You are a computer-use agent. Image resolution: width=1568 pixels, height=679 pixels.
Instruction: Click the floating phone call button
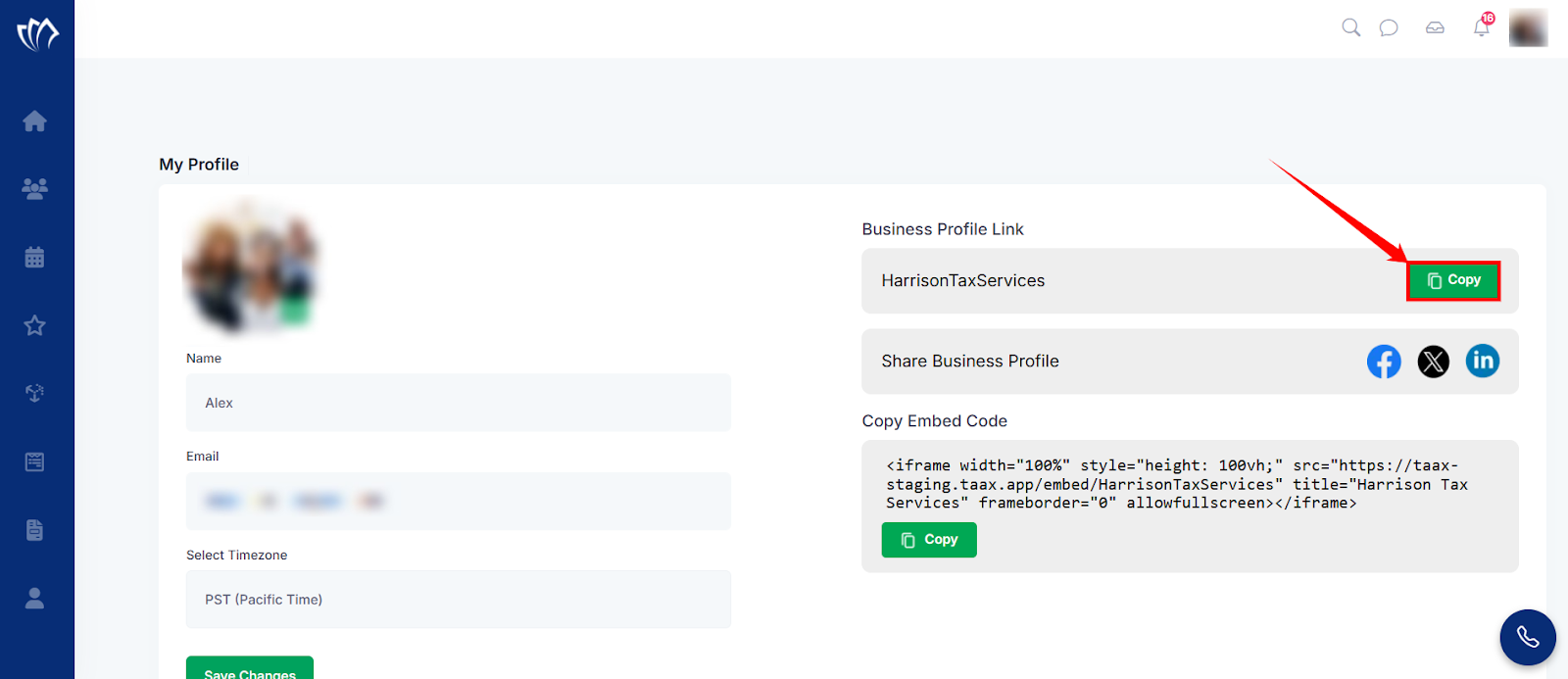tap(1528, 638)
